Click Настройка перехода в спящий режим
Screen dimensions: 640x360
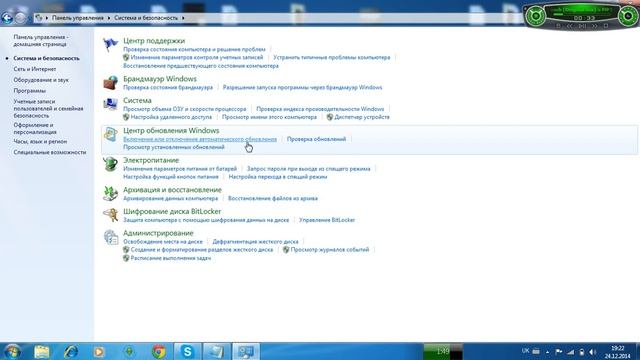coord(278,177)
